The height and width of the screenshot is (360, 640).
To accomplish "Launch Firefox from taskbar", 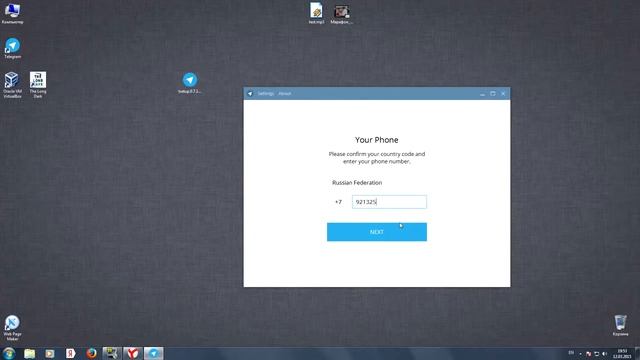I will (x=91, y=353).
